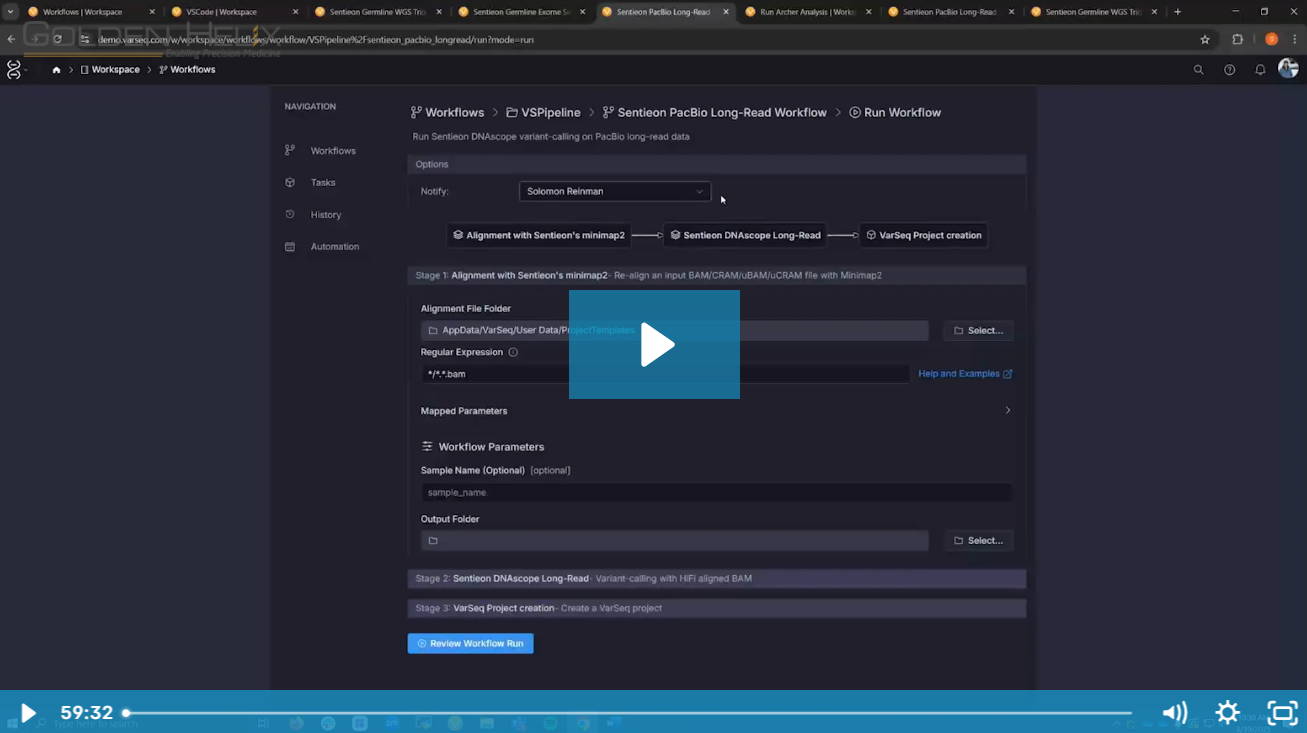1307x733 pixels.
Task: Switch to Sentieon Germline Exome browser tab
Action: (522, 12)
